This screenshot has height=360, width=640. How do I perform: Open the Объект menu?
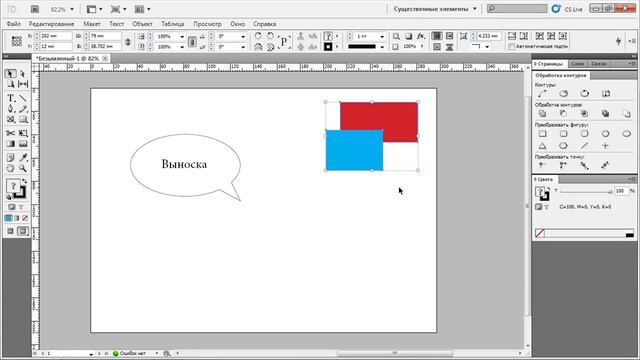142,24
